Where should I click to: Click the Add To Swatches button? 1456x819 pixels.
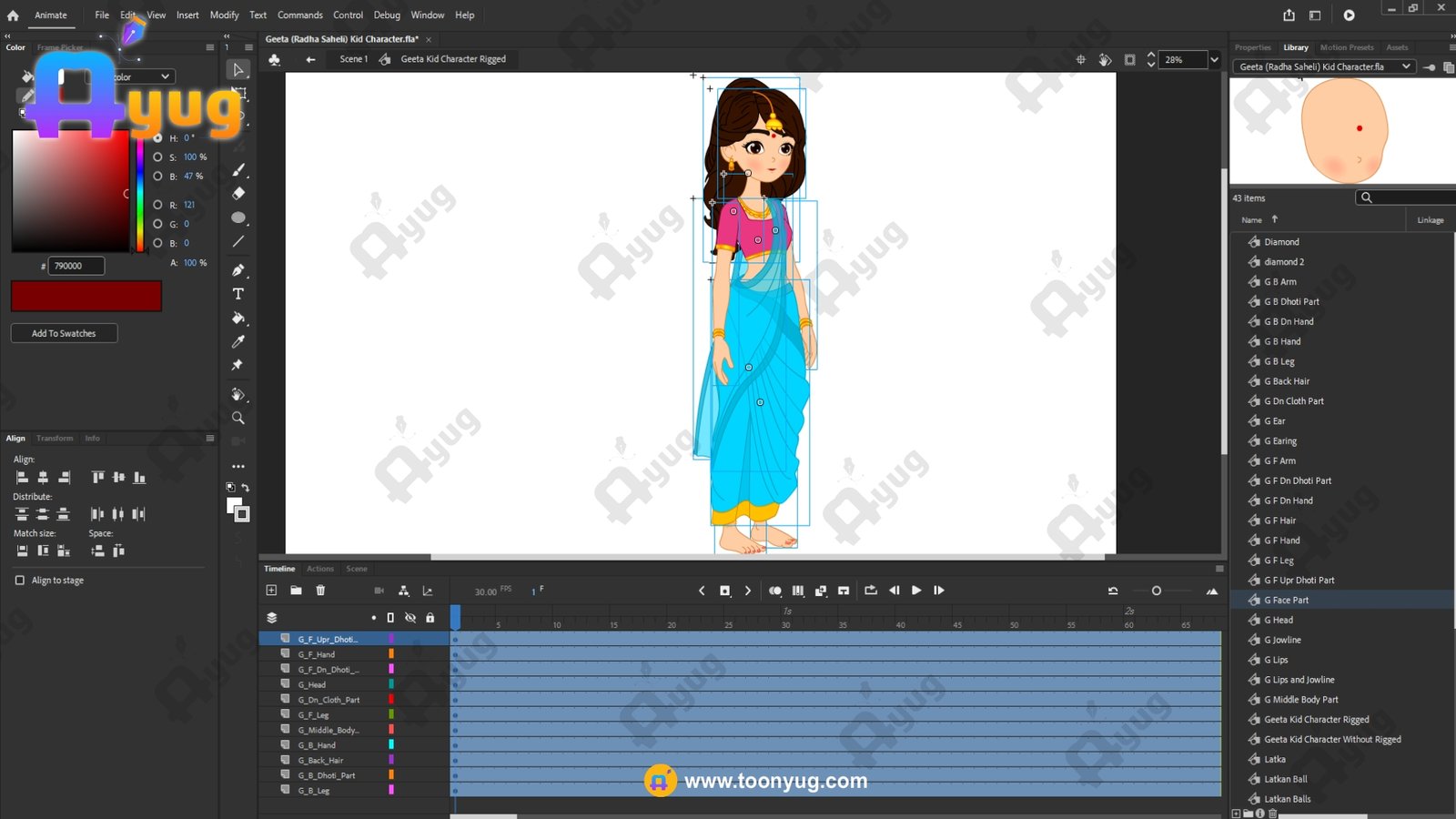pos(64,333)
